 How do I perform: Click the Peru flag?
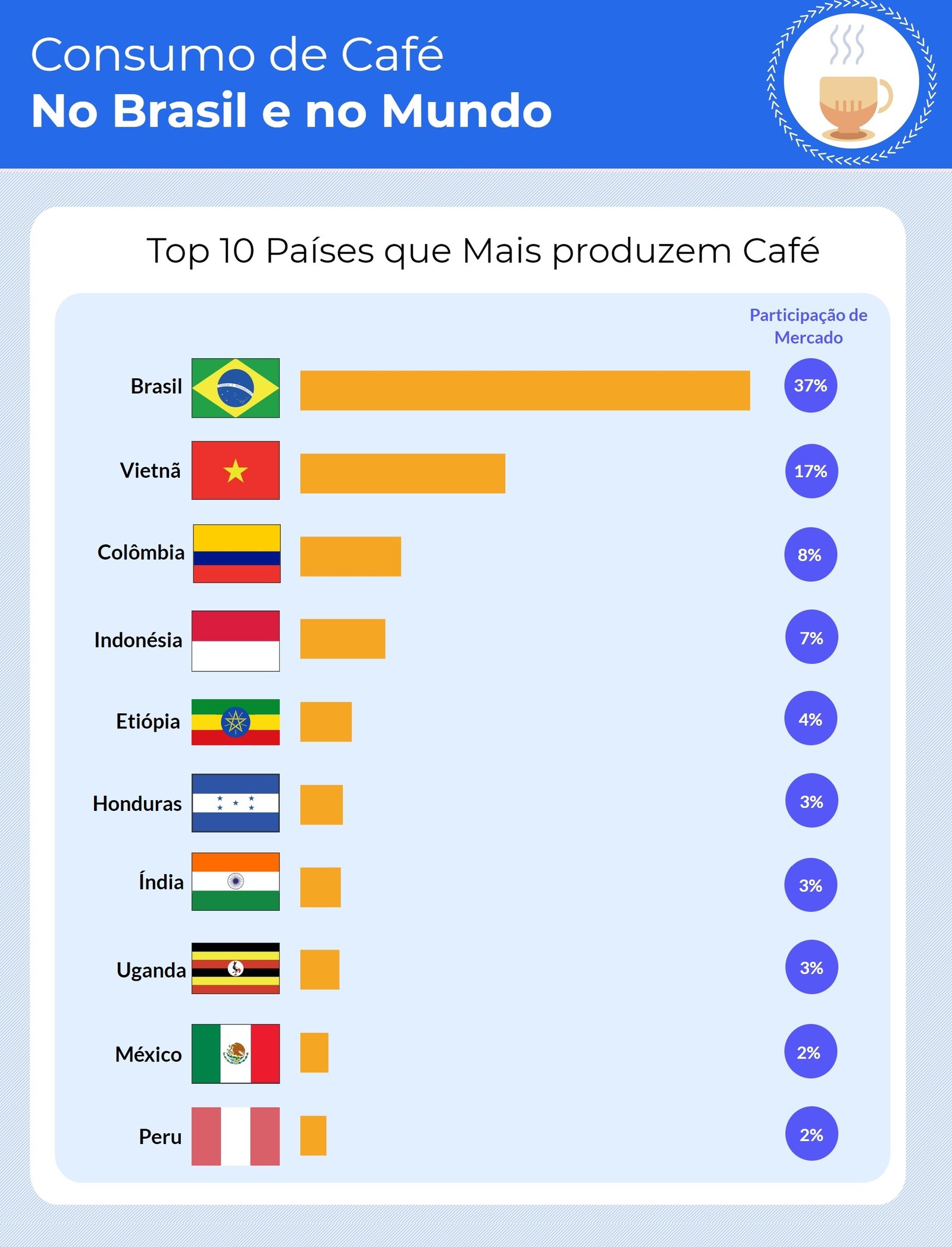coord(236,1136)
